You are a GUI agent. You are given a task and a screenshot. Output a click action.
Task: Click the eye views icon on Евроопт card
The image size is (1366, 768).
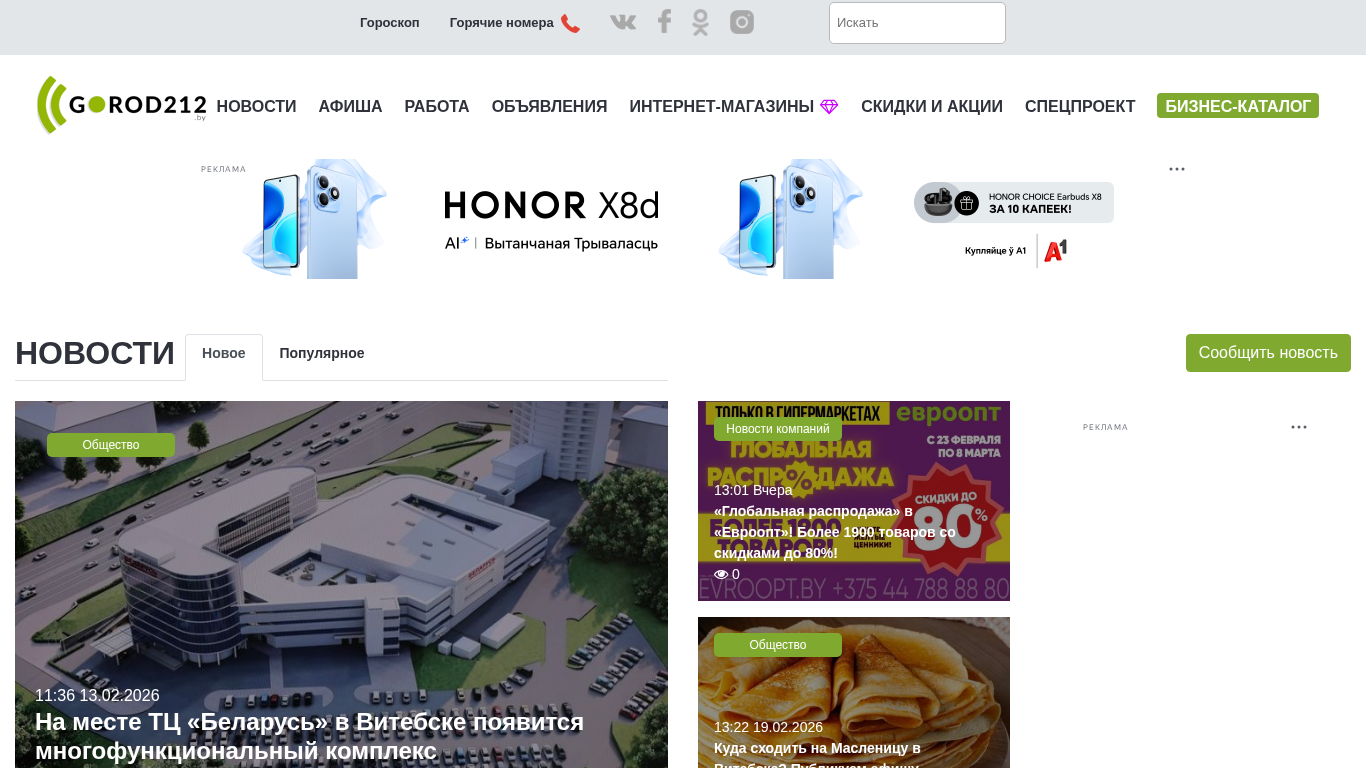721,574
